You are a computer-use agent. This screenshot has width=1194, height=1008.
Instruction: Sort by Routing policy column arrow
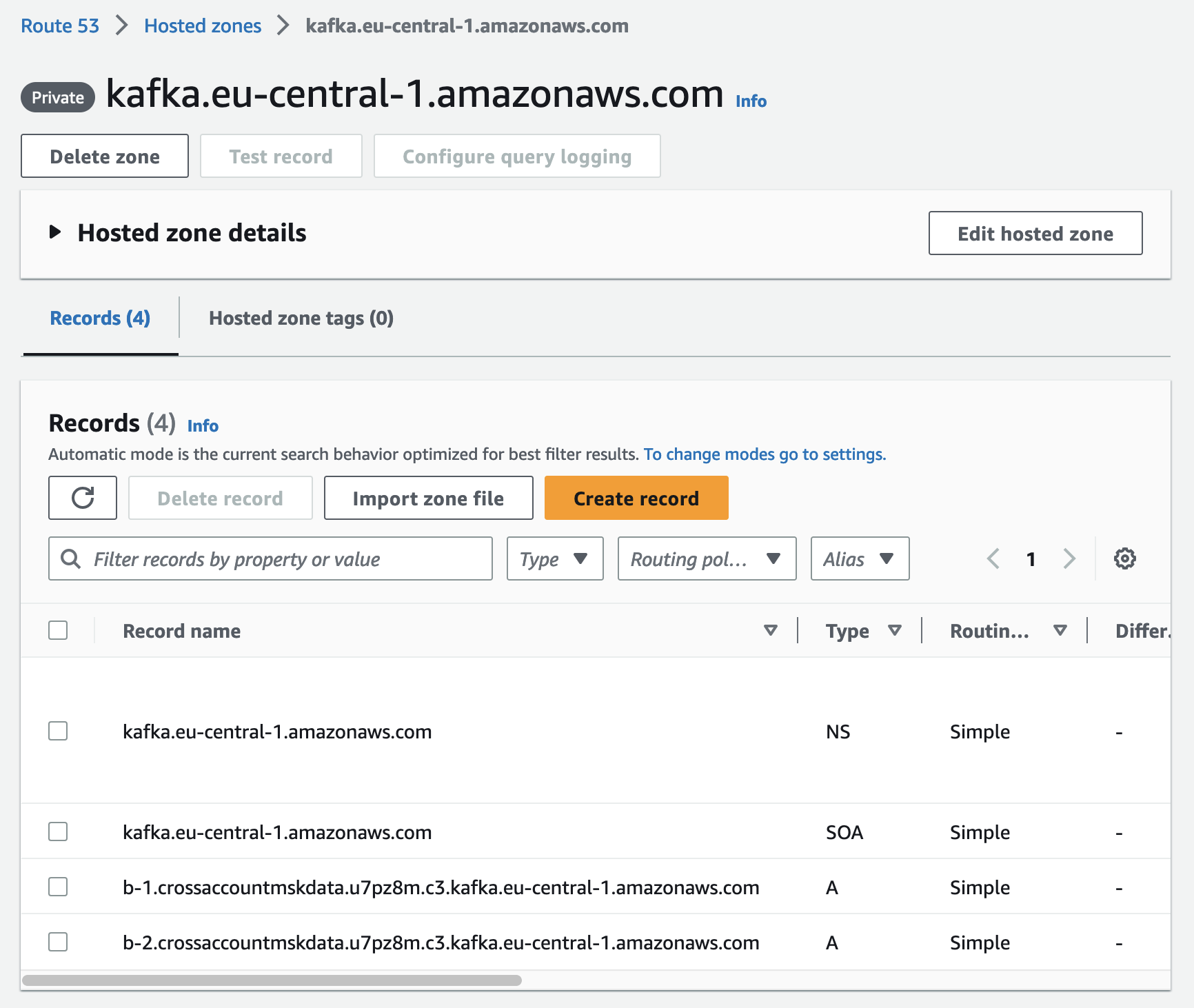coord(1060,630)
